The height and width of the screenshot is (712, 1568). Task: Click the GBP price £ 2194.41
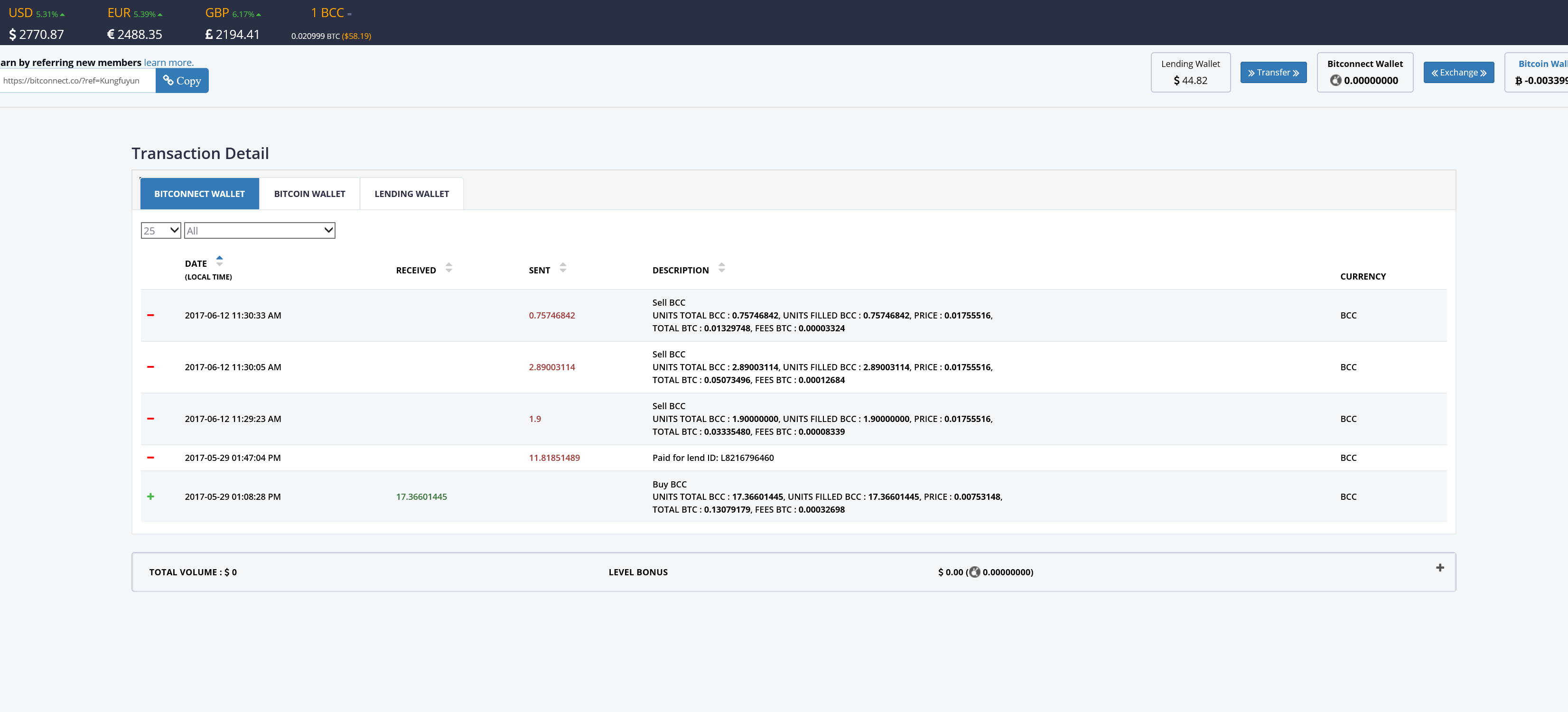pos(233,35)
